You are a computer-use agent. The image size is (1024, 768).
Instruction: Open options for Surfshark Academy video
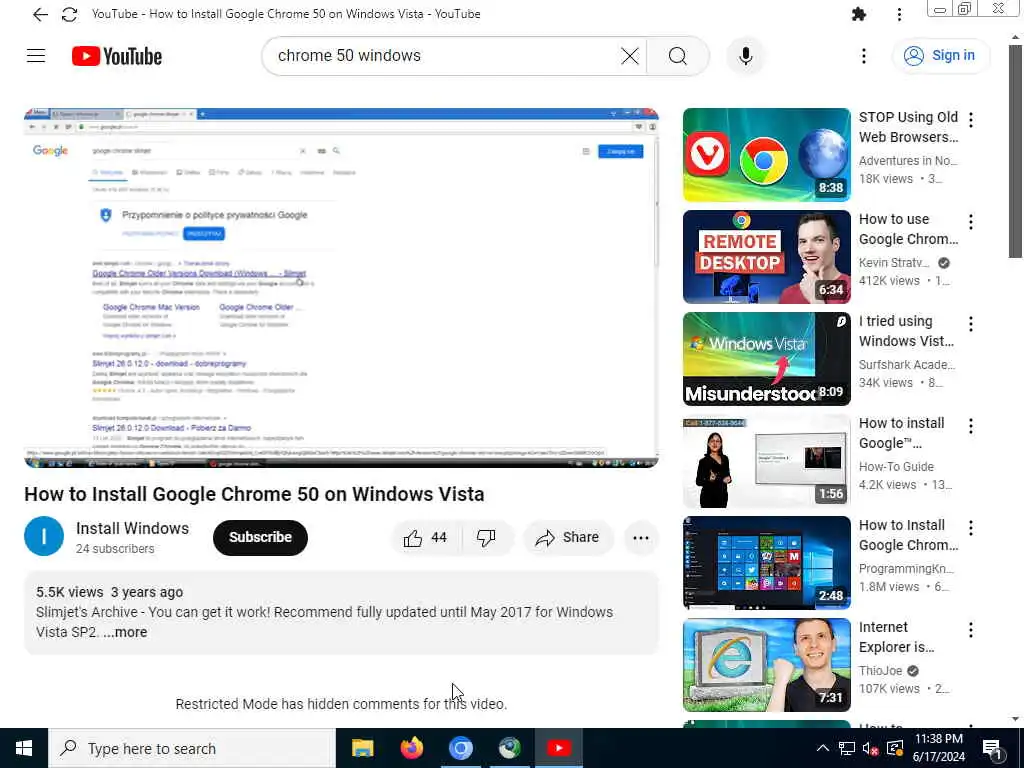tap(970, 324)
